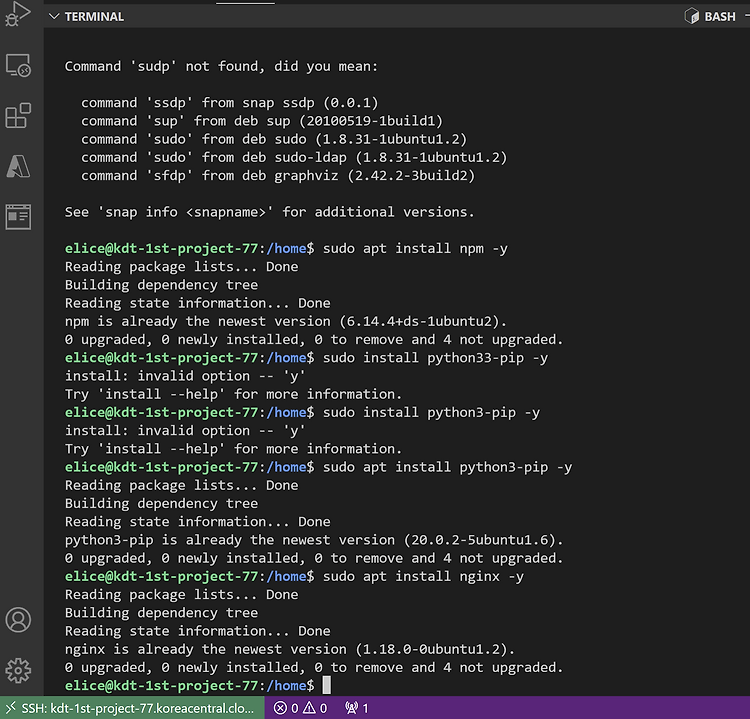
Task: Click "command 'sfdp' from deb graphviz" line
Action: pyautogui.click(x=278, y=176)
